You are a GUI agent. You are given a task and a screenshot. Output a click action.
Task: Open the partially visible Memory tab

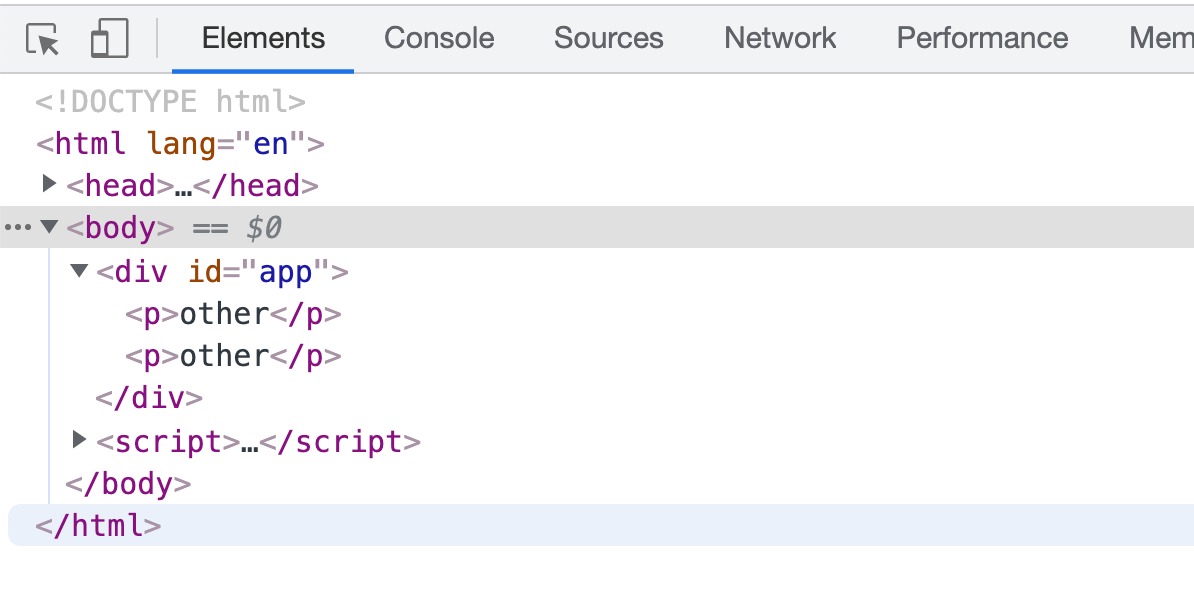[1161, 38]
